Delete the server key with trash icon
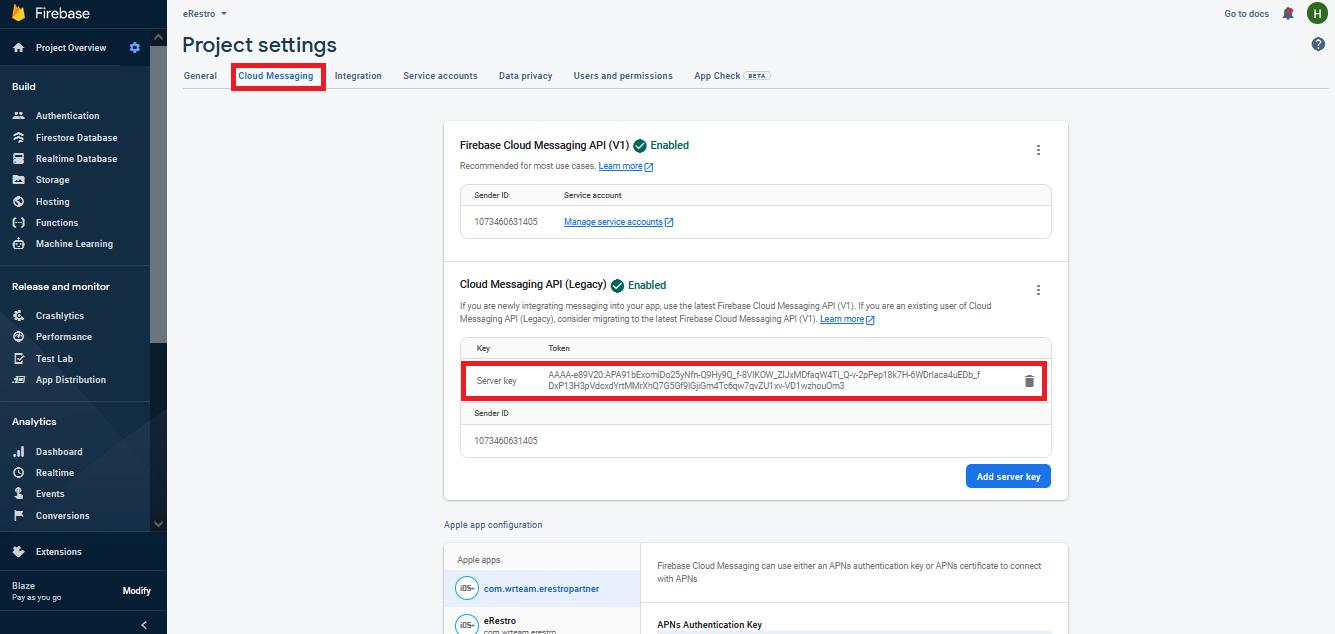Screen dimensions: 1335x634 click(1029, 381)
